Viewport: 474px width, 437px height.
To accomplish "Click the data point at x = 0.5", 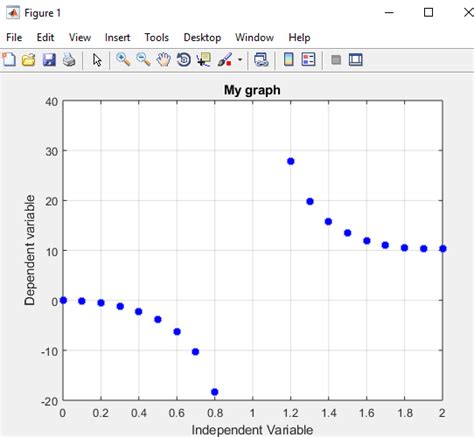I will pos(158,319).
